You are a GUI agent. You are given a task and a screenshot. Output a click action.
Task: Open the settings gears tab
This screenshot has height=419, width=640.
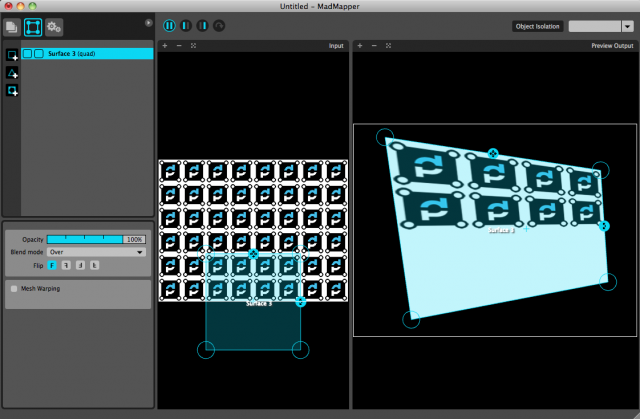53,26
